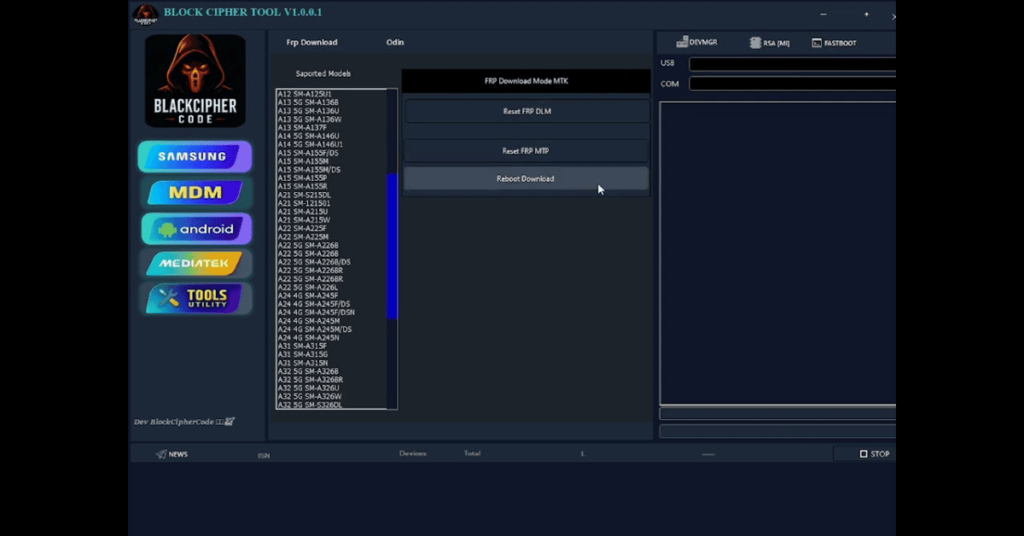Click the COM input field
The width and height of the screenshot is (1024, 536).
pos(793,84)
